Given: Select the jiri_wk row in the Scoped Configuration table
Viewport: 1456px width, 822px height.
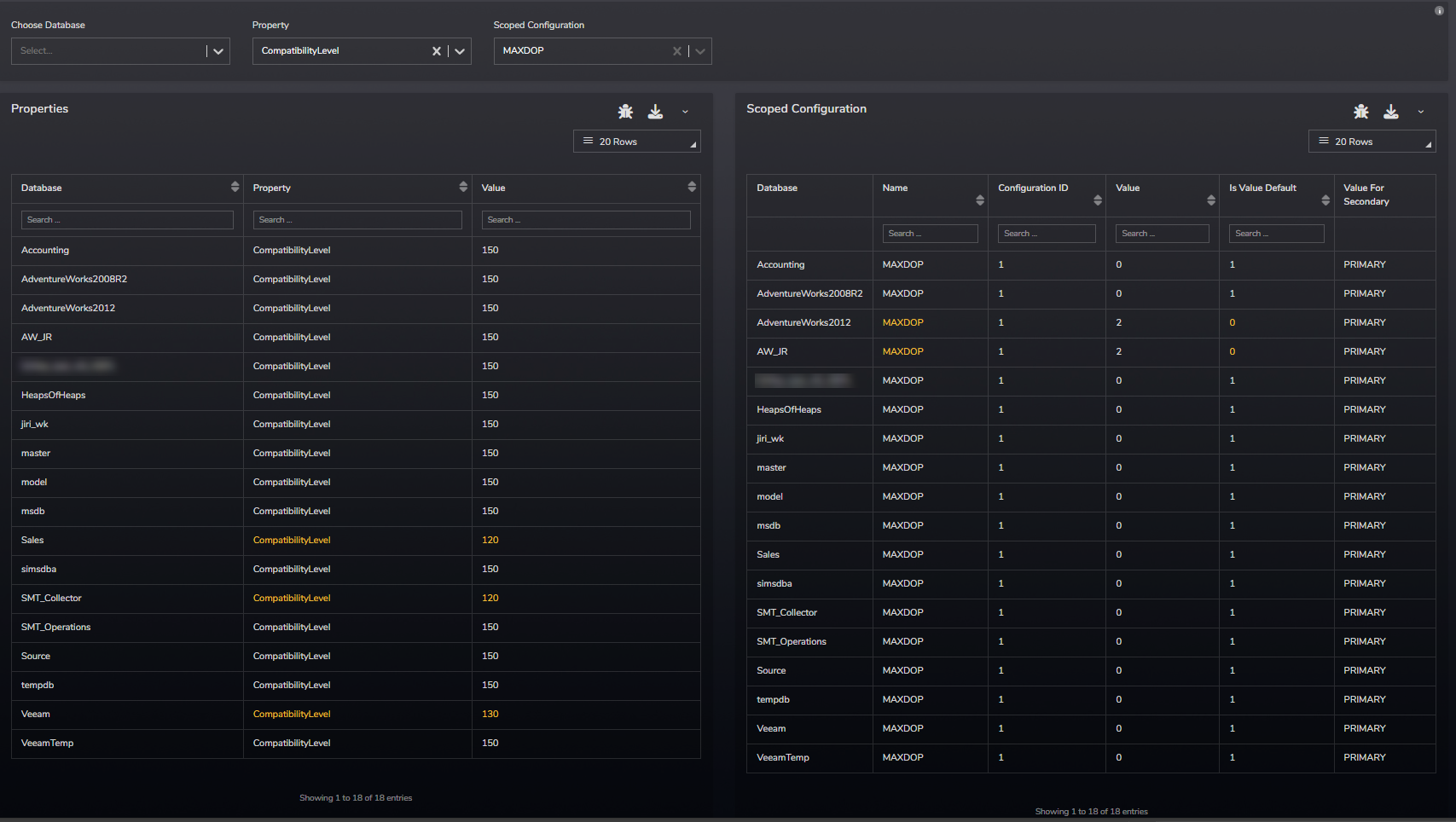Looking at the screenshot, I should pos(1091,439).
